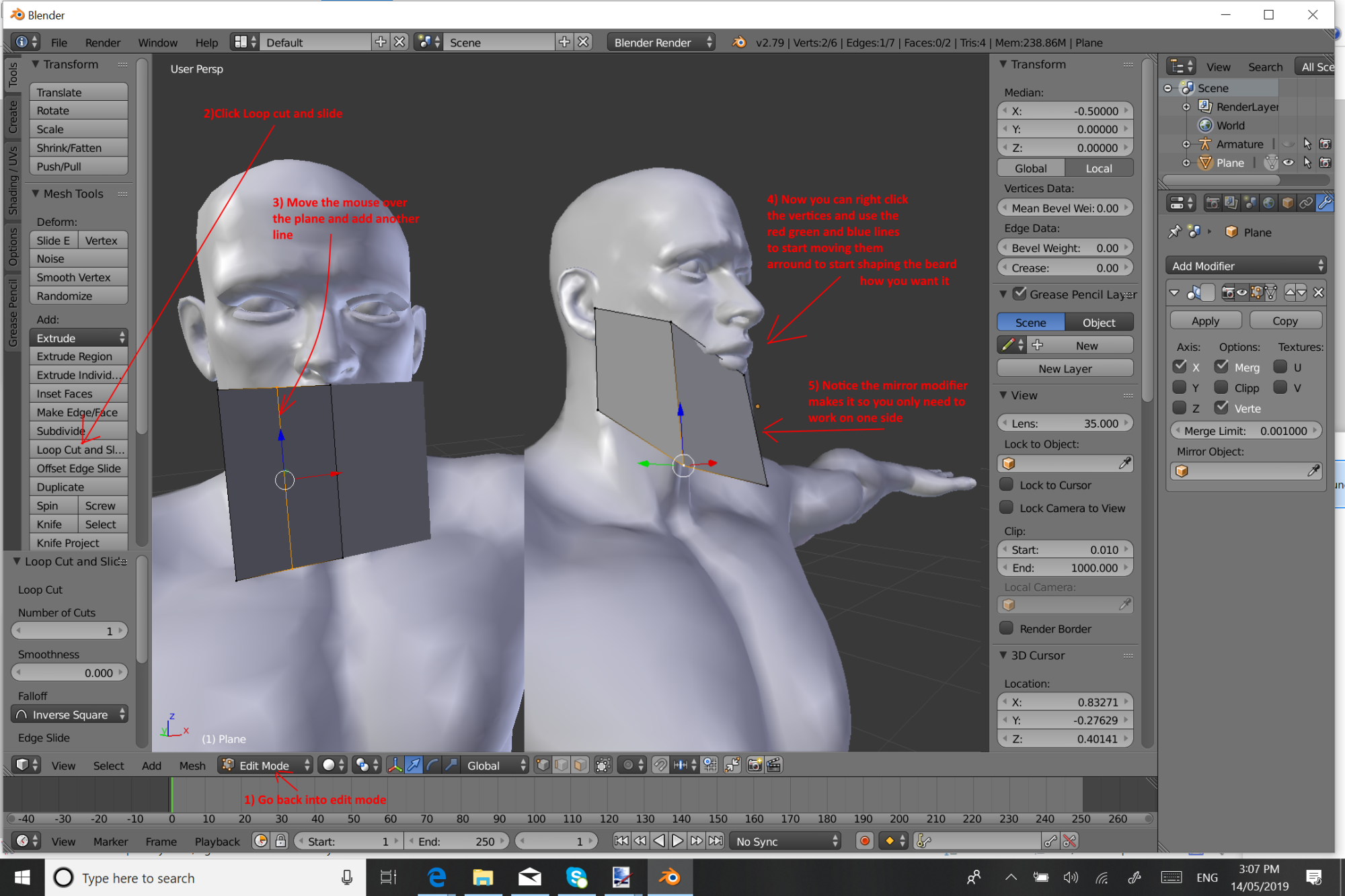Click the Lens 35.000 field
1345x896 pixels.
tap(1065, 423)
